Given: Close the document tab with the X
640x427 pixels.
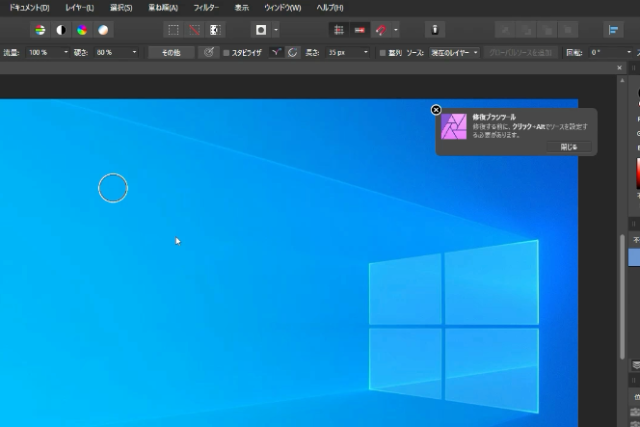Looking at the screenshot, I should pyautogui.click(x=620, y=68).
